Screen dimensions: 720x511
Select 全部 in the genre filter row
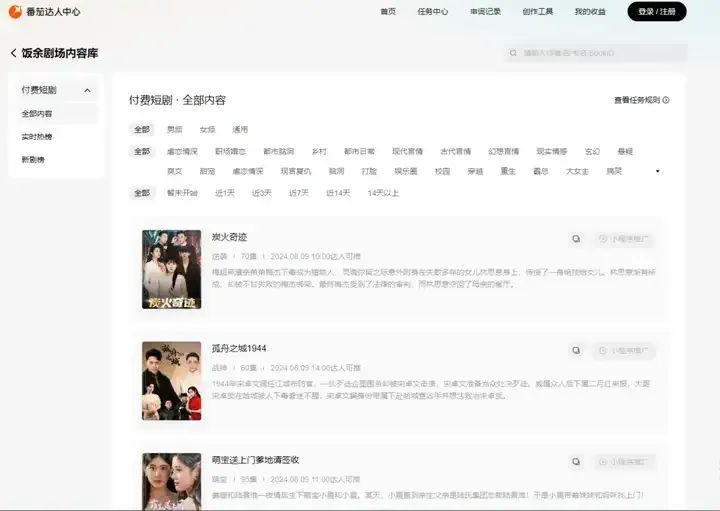pyautogui.click(x=142, y=152)
